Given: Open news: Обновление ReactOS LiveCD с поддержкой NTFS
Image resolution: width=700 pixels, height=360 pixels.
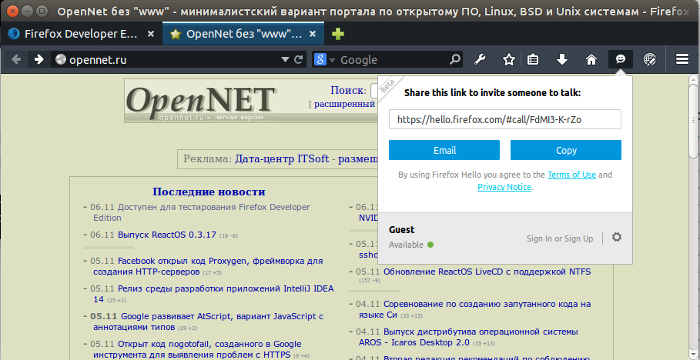Looking at the screenshot, I should (x=487, y=272).
